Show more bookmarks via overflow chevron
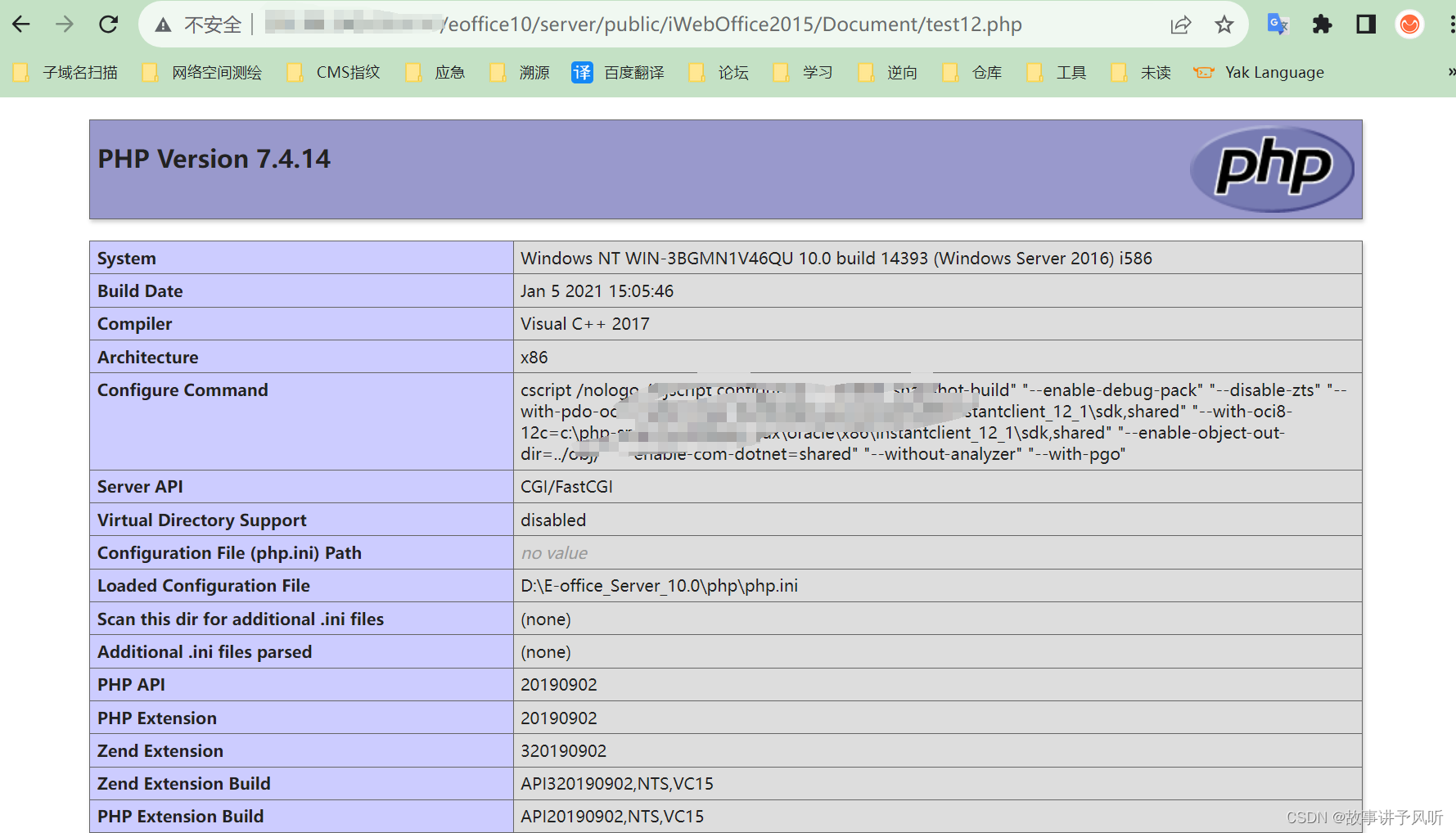 1450,72
